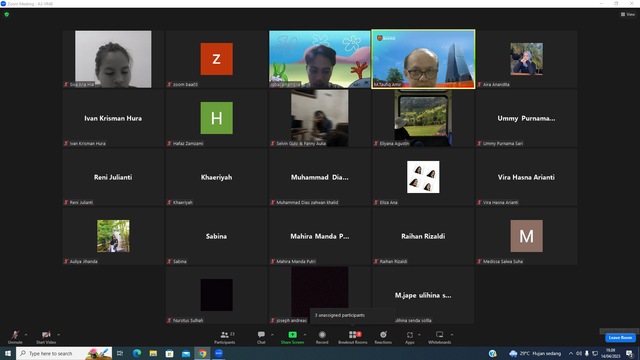Click the Ummy Purnama... tile name
640x360 pixels.
pyautogui.click(x=526, y=118)
